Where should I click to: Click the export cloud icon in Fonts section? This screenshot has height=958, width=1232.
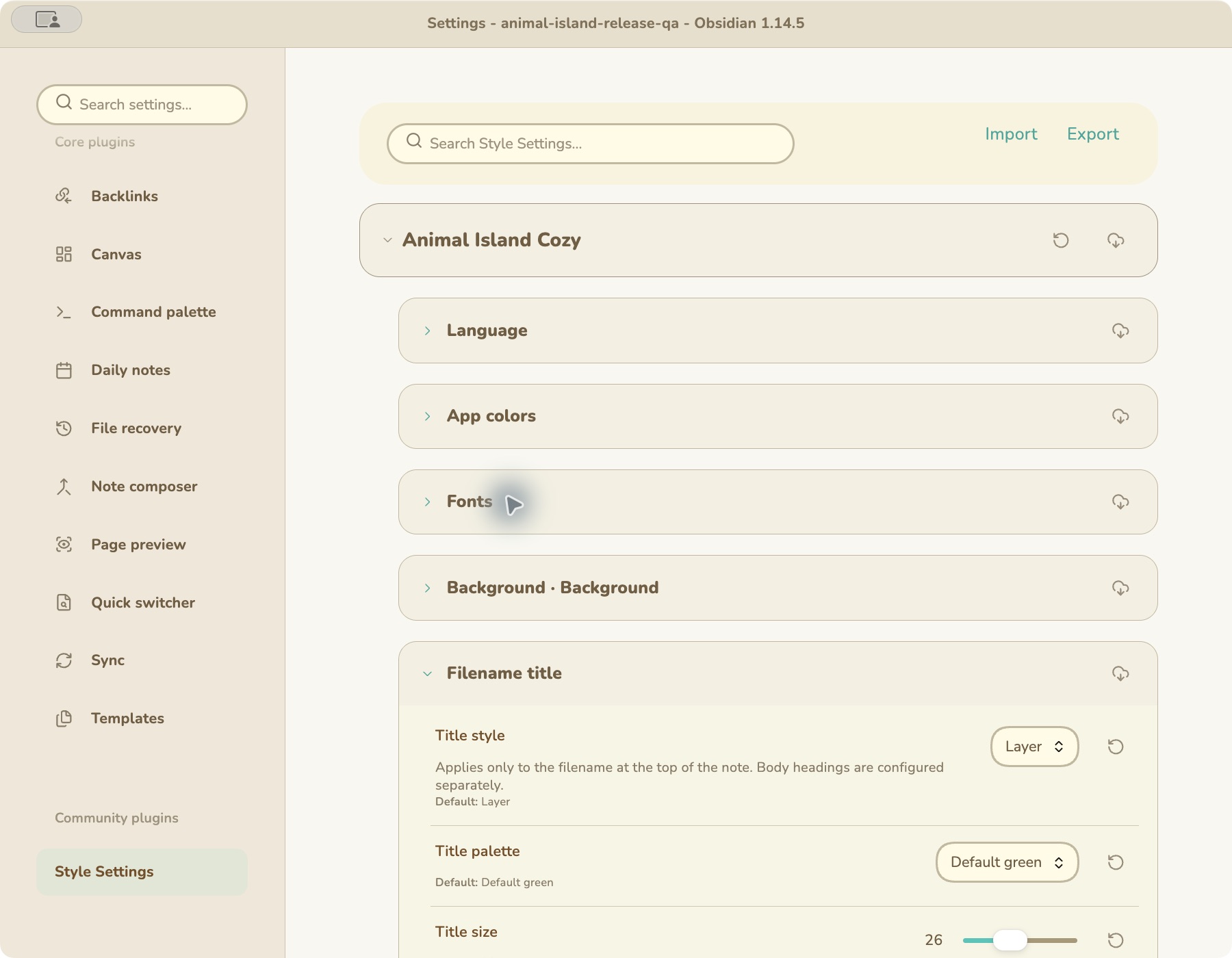click(x=1120, y=502)
